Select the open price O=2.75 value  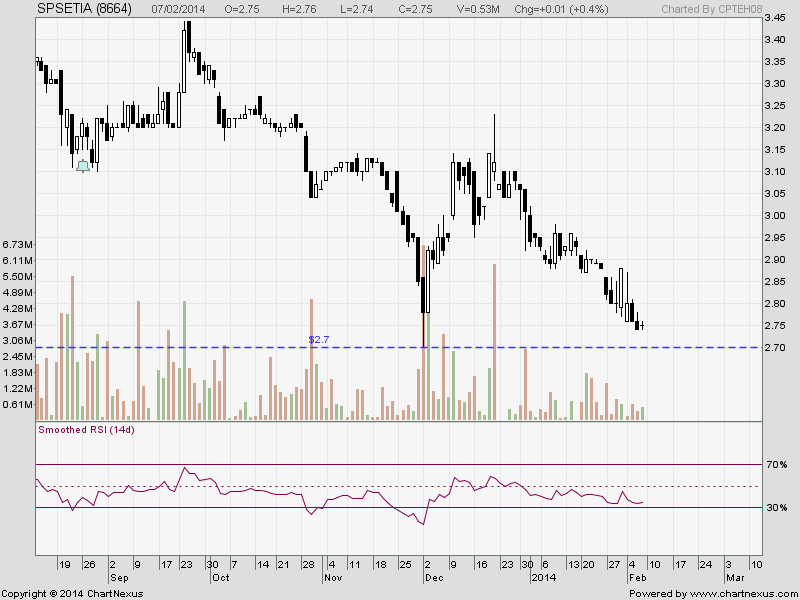click(242, 9)
